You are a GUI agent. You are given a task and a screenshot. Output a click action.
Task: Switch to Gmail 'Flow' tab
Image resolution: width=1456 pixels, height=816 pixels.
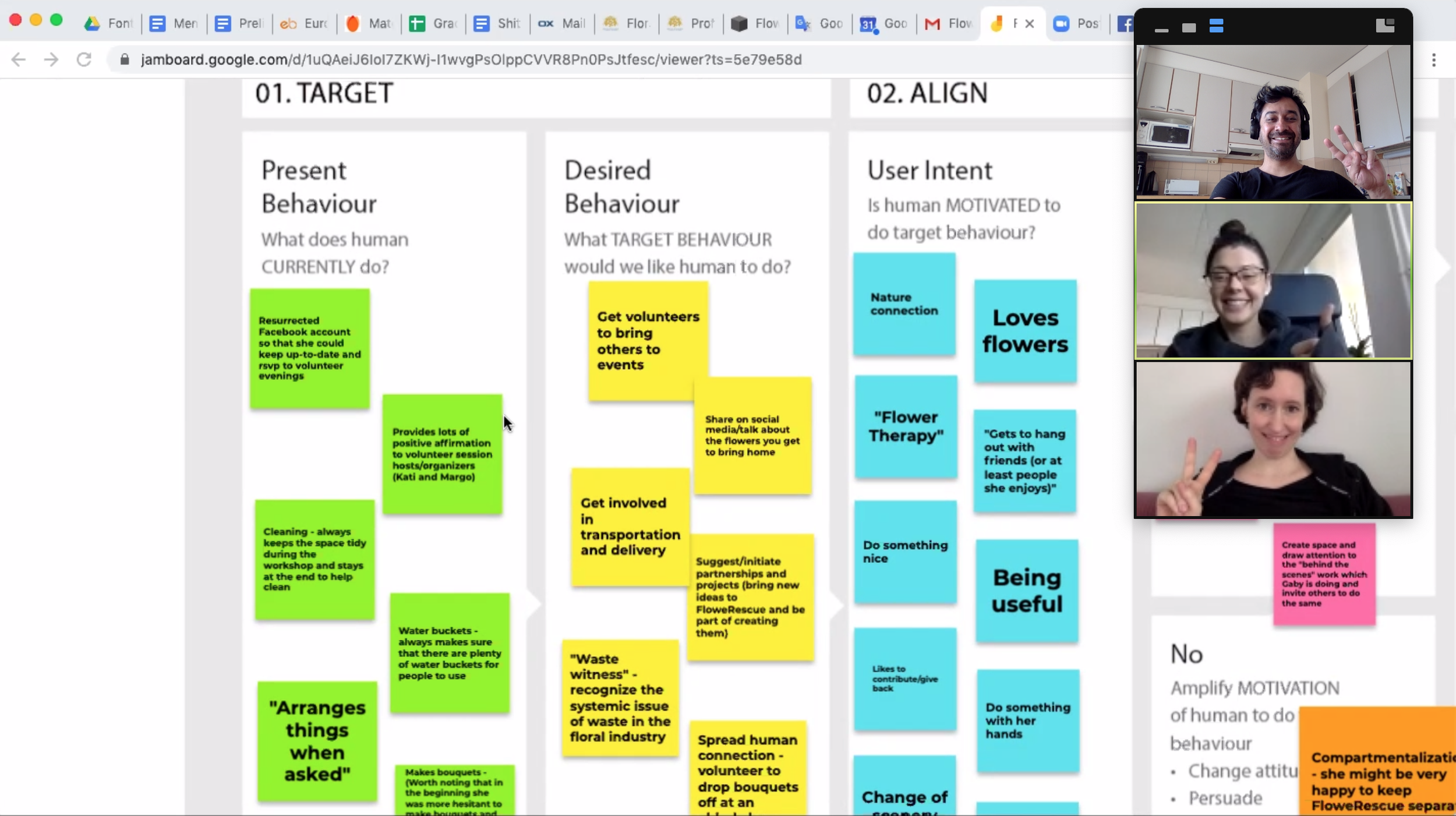tap(949, 23)
